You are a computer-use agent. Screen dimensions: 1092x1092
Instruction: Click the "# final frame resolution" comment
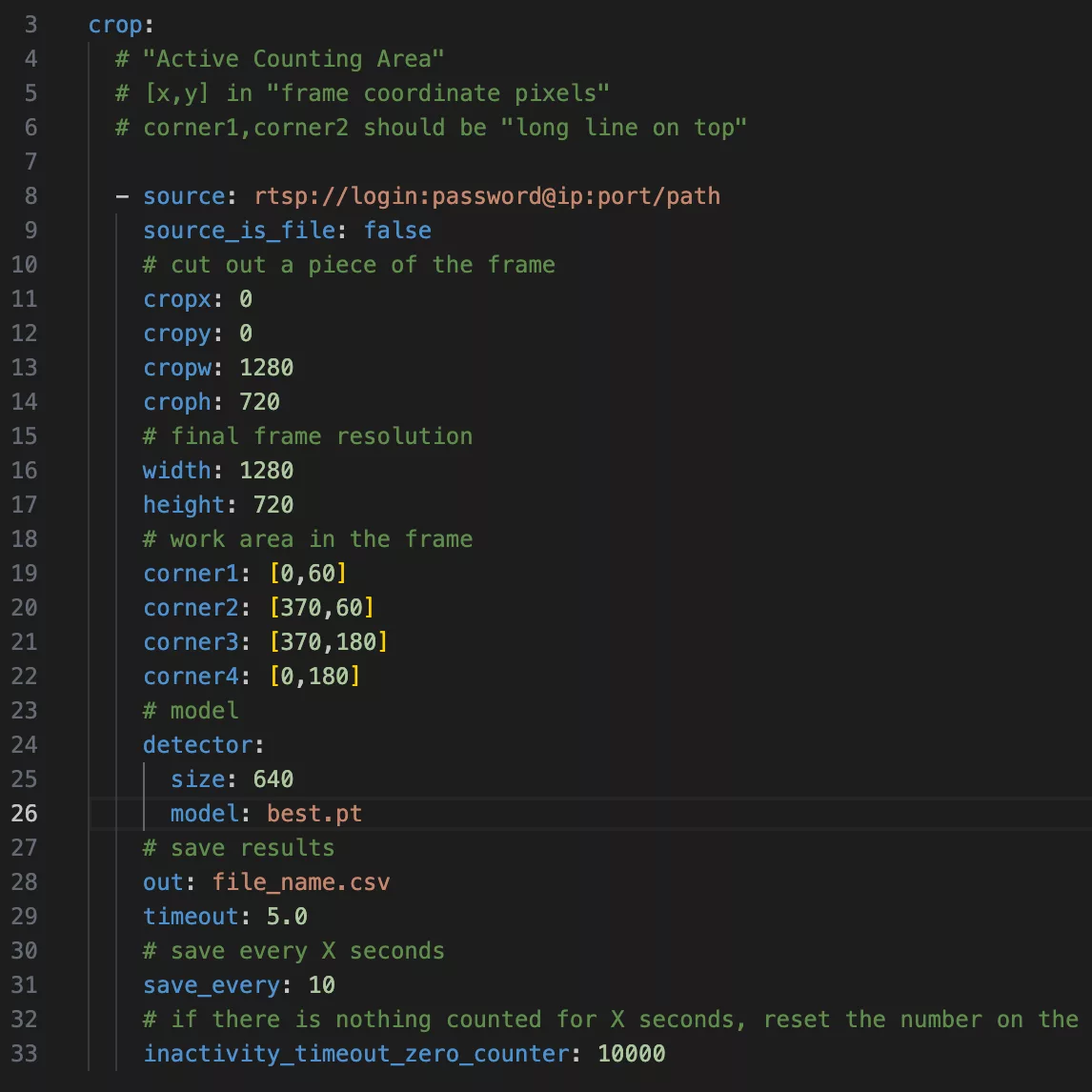[307, 436]
